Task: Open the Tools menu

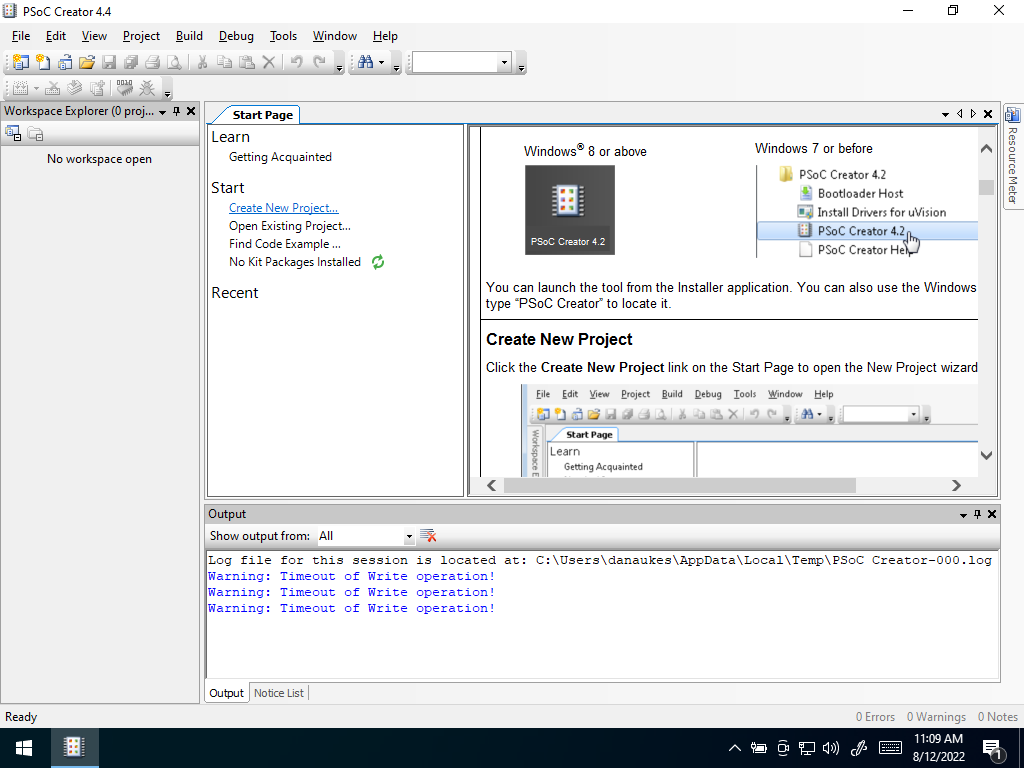Action: click(x=283, y=36)
